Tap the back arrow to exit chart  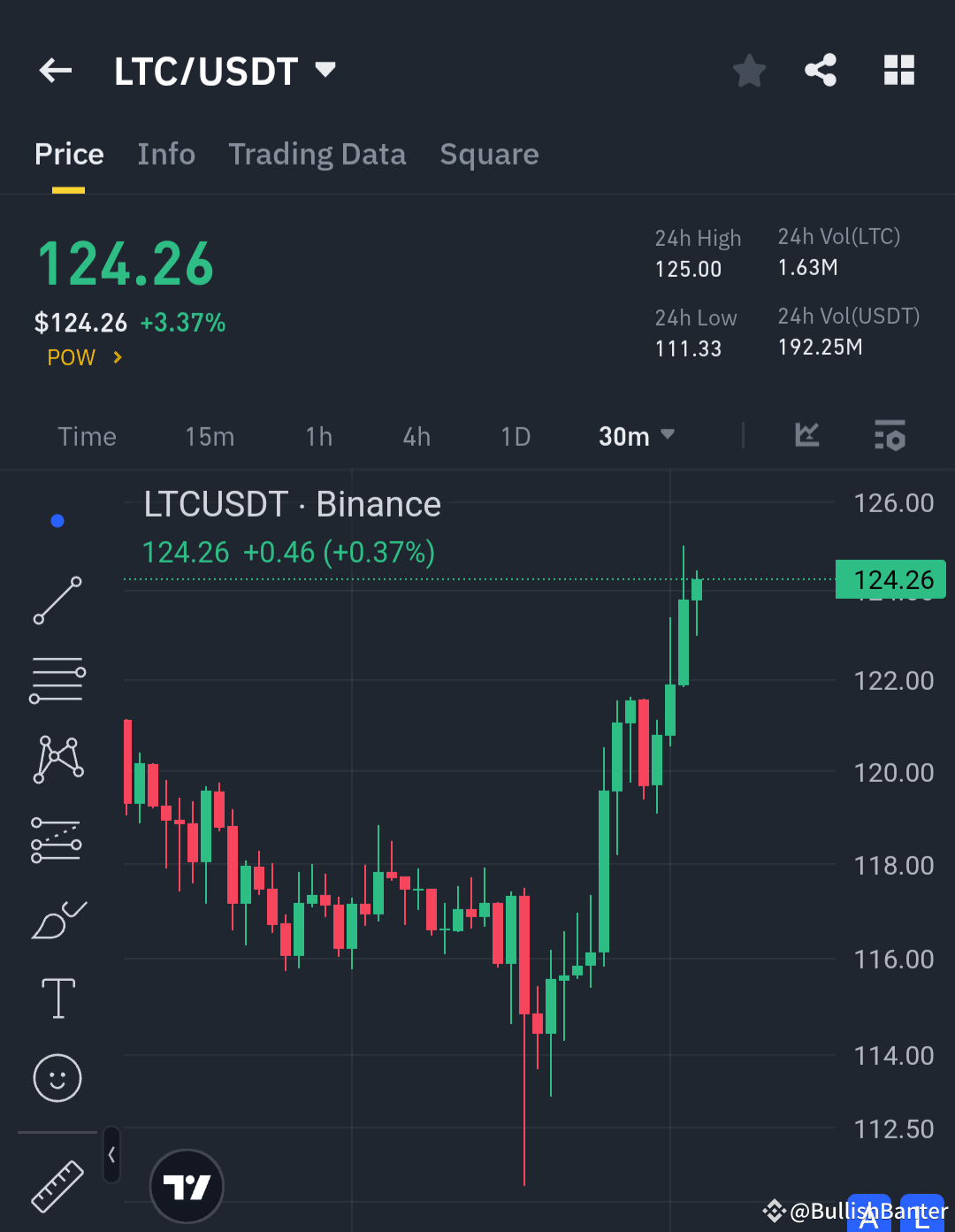pyautogui.click(x=55, y=70)
